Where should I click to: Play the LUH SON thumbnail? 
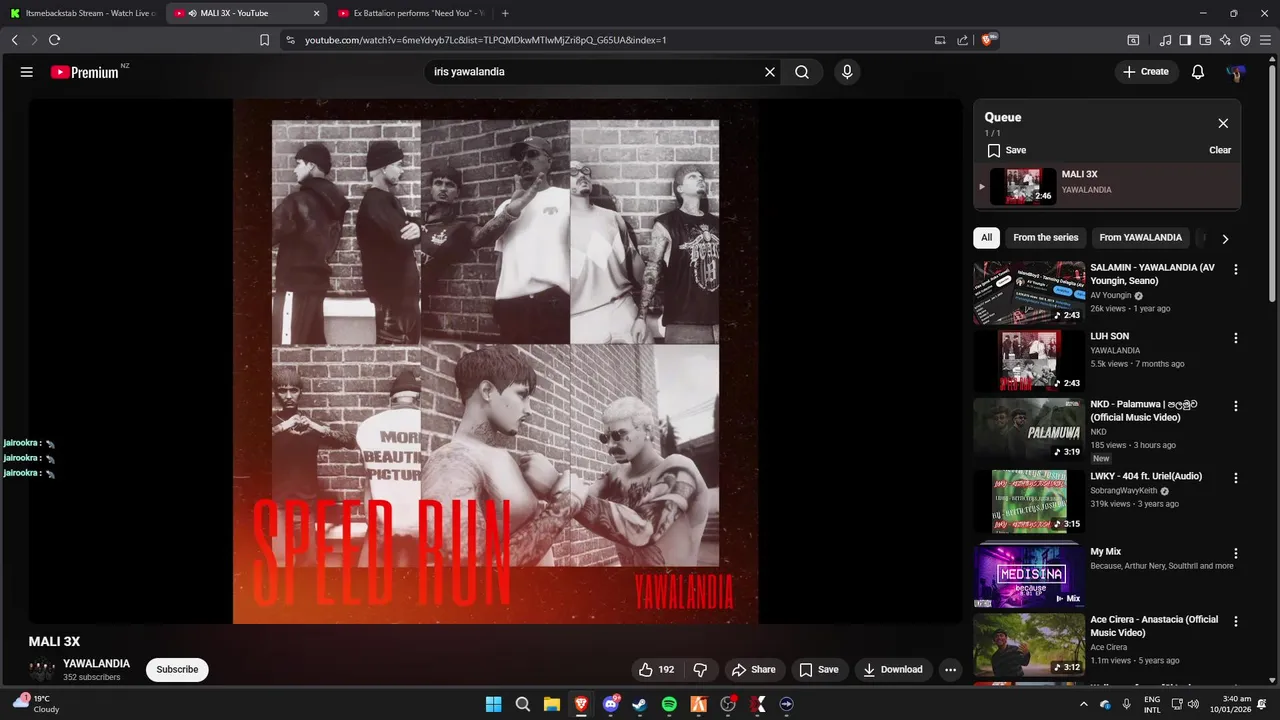click(x=1029, y=361)
